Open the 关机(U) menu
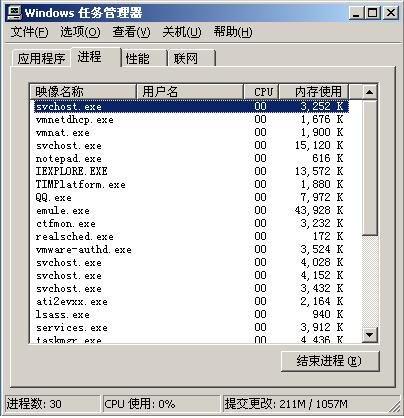 (x=182, y=32)
